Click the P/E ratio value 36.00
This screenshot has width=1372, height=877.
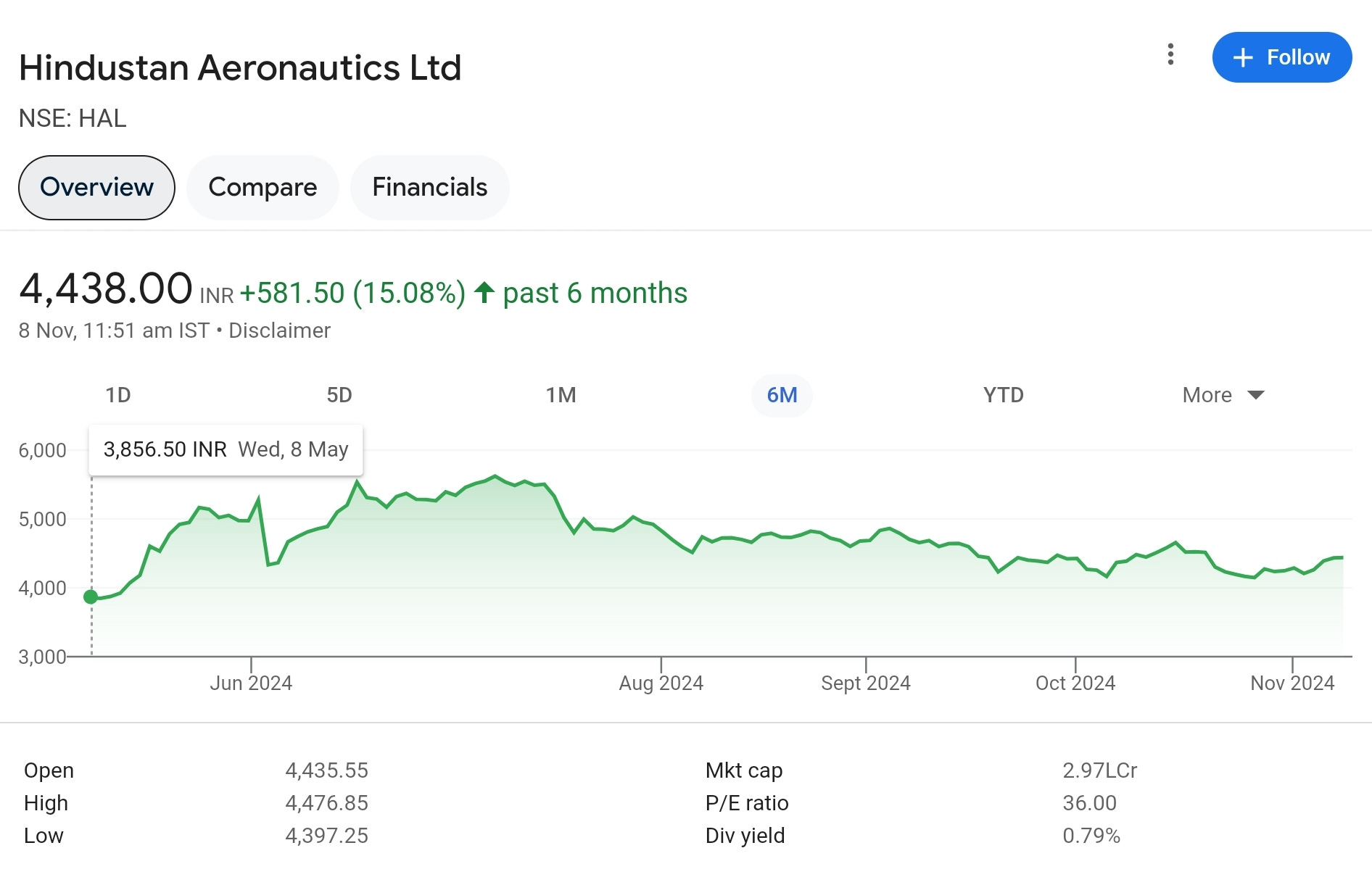pyautogui.click(x=1089, y=802)
